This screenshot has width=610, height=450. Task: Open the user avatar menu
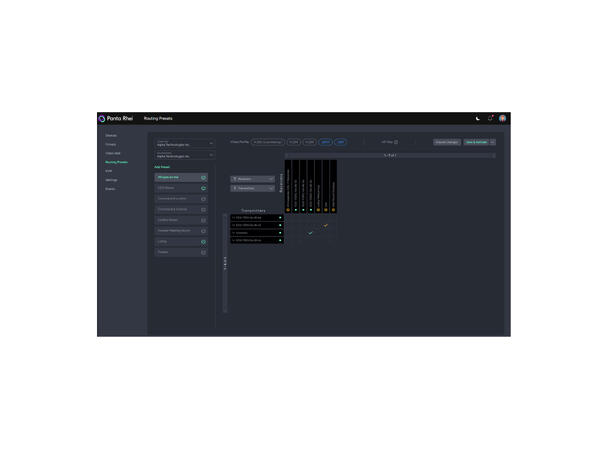coord(503,118)
